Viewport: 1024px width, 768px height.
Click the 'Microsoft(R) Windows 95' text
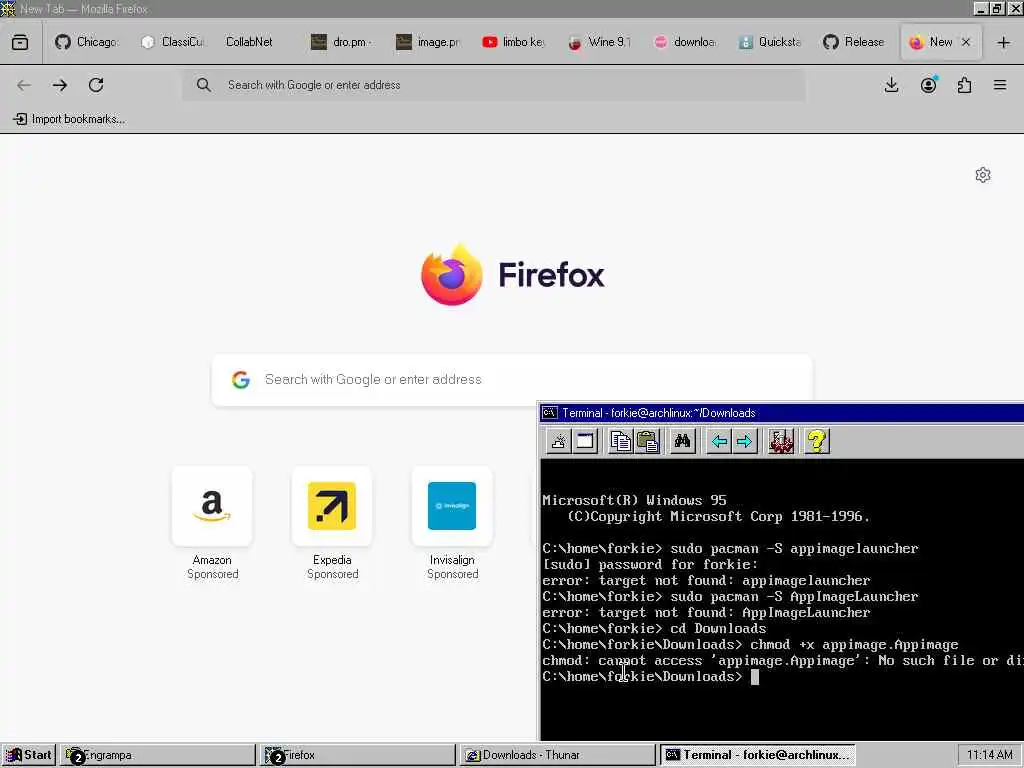[634, 500]
